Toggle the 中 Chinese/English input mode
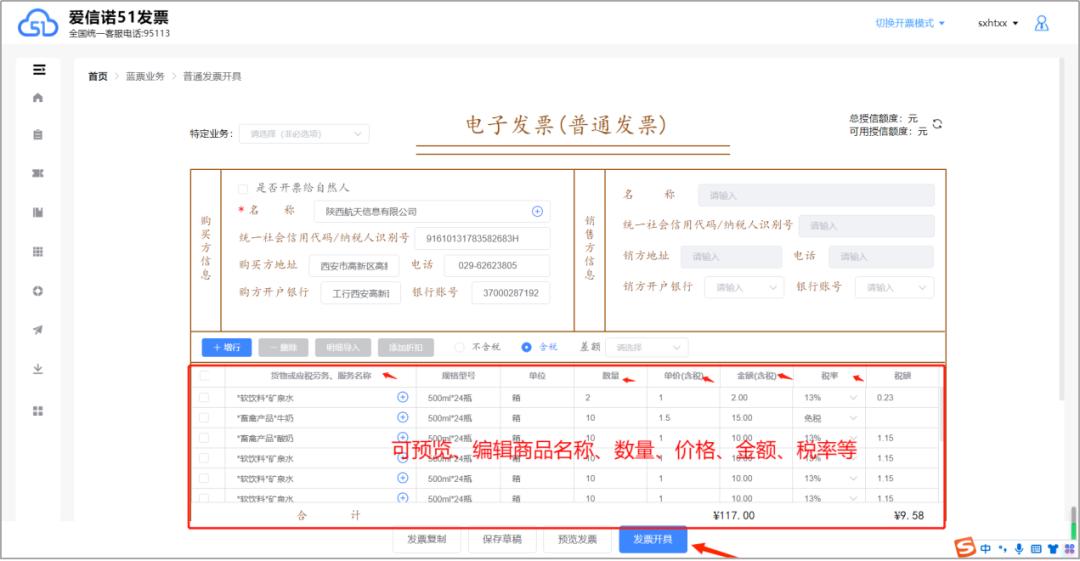The image size is (1080, 561). [x=986, y=549]
